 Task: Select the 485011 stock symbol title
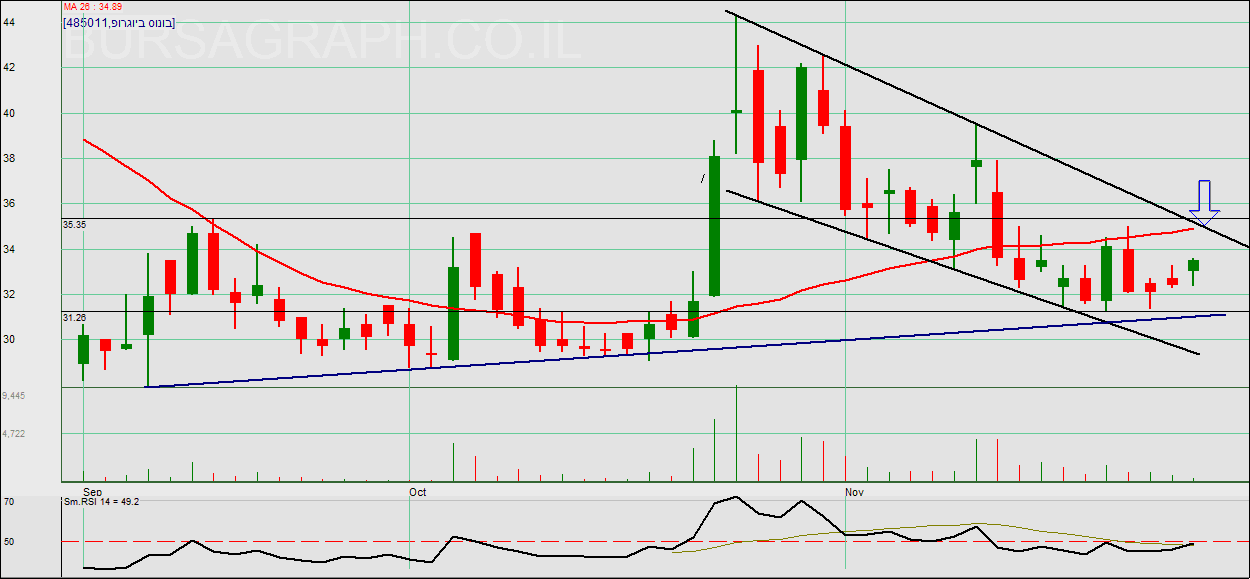119,21
